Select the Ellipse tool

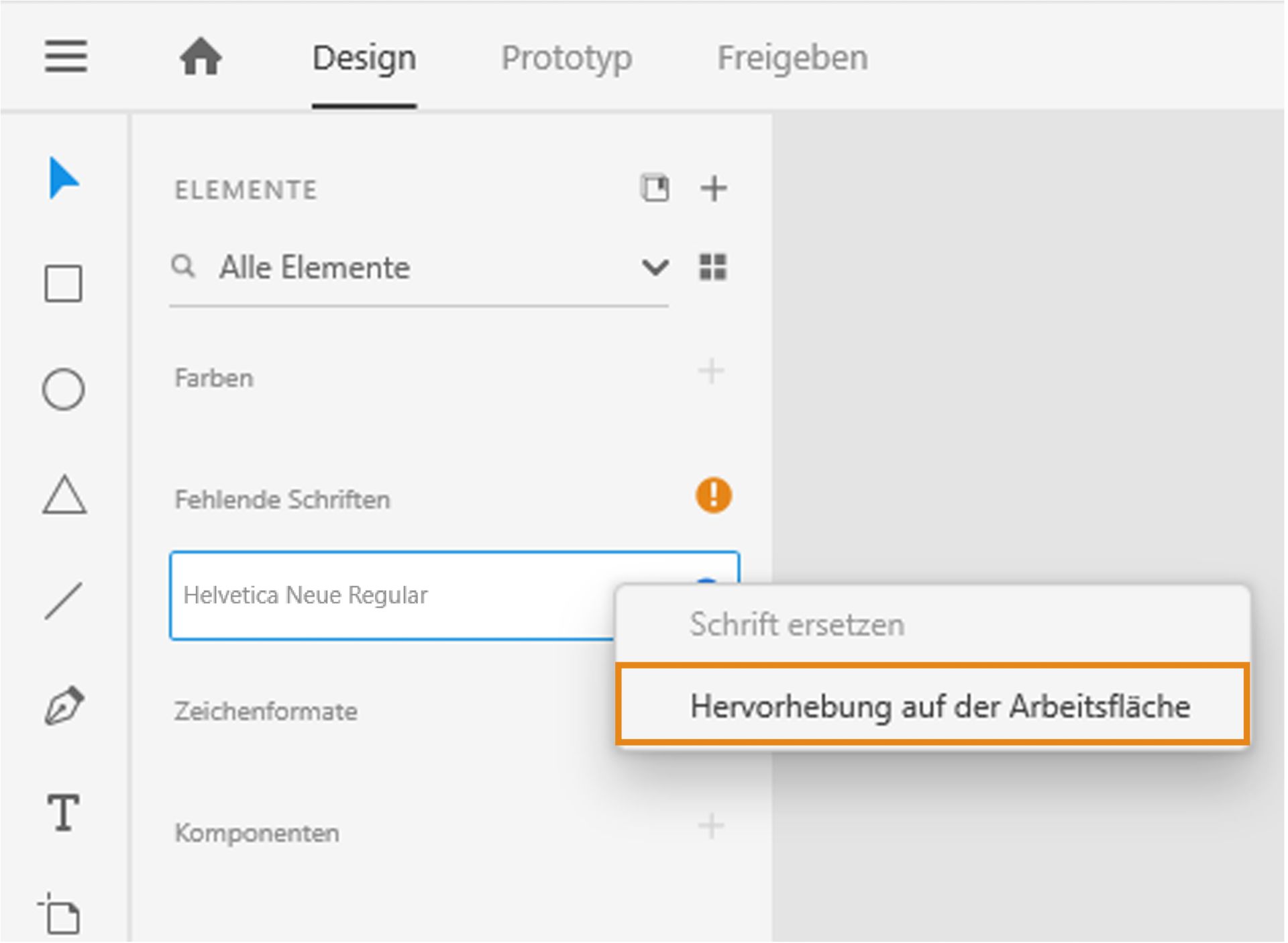point(64,389)
